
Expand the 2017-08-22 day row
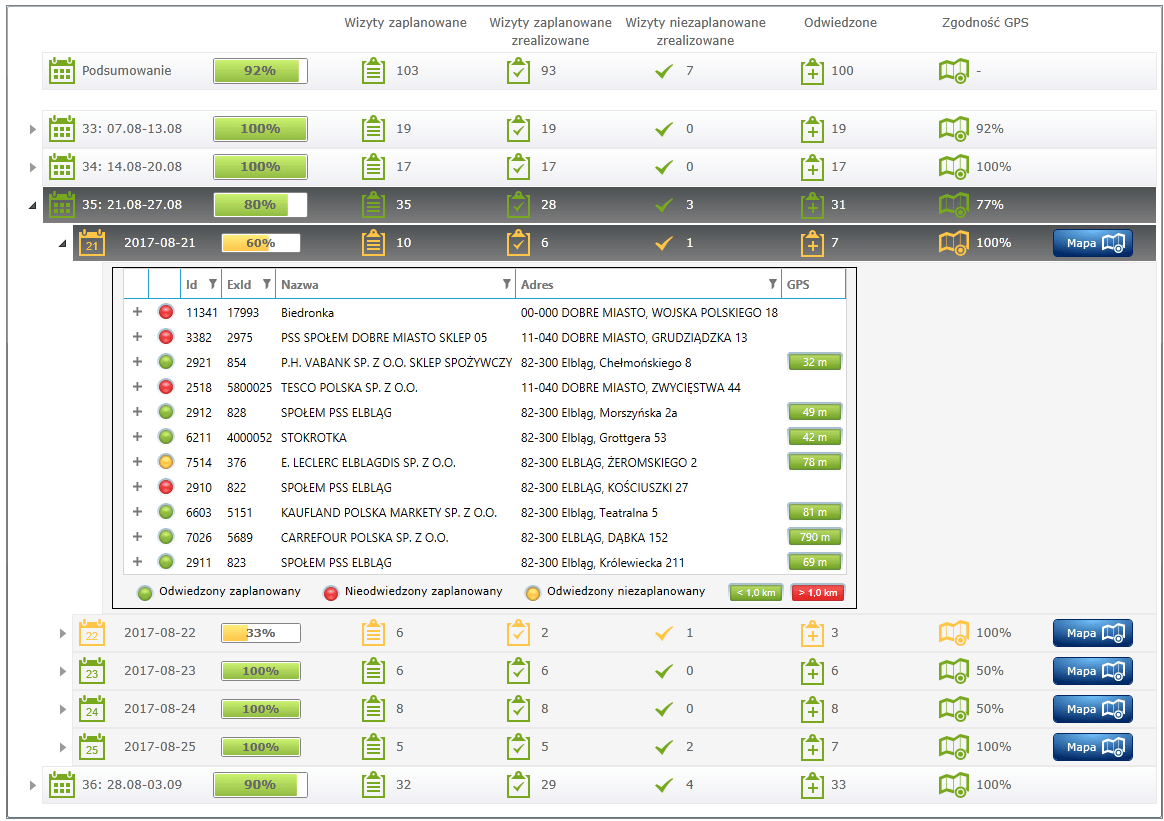(x=63, y=634)
